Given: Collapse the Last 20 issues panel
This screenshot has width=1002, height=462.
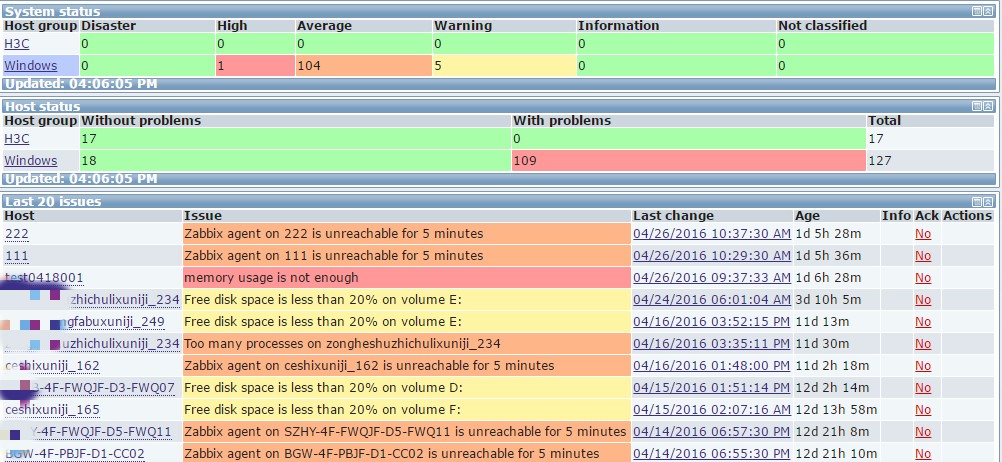Looking at the screenshot, I should tap(990, 201).
